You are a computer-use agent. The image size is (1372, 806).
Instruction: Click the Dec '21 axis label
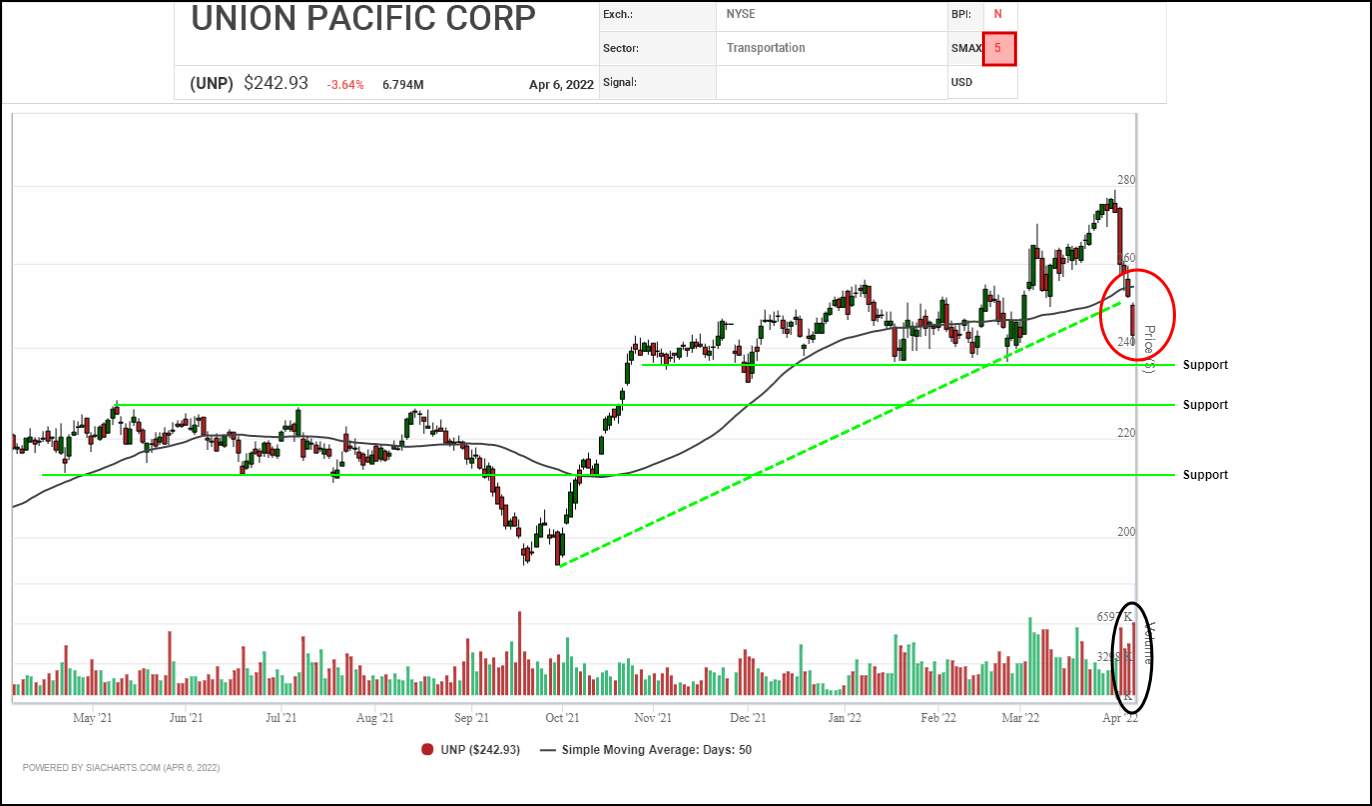747,718
